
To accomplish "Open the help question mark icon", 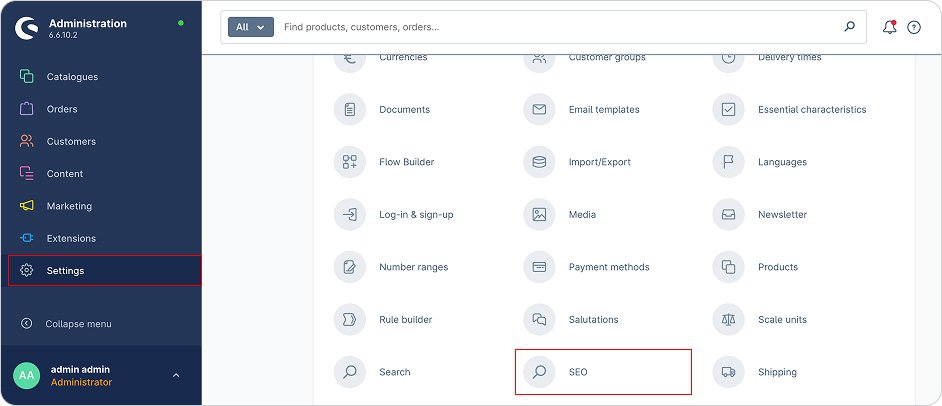I will coord(913,27).
